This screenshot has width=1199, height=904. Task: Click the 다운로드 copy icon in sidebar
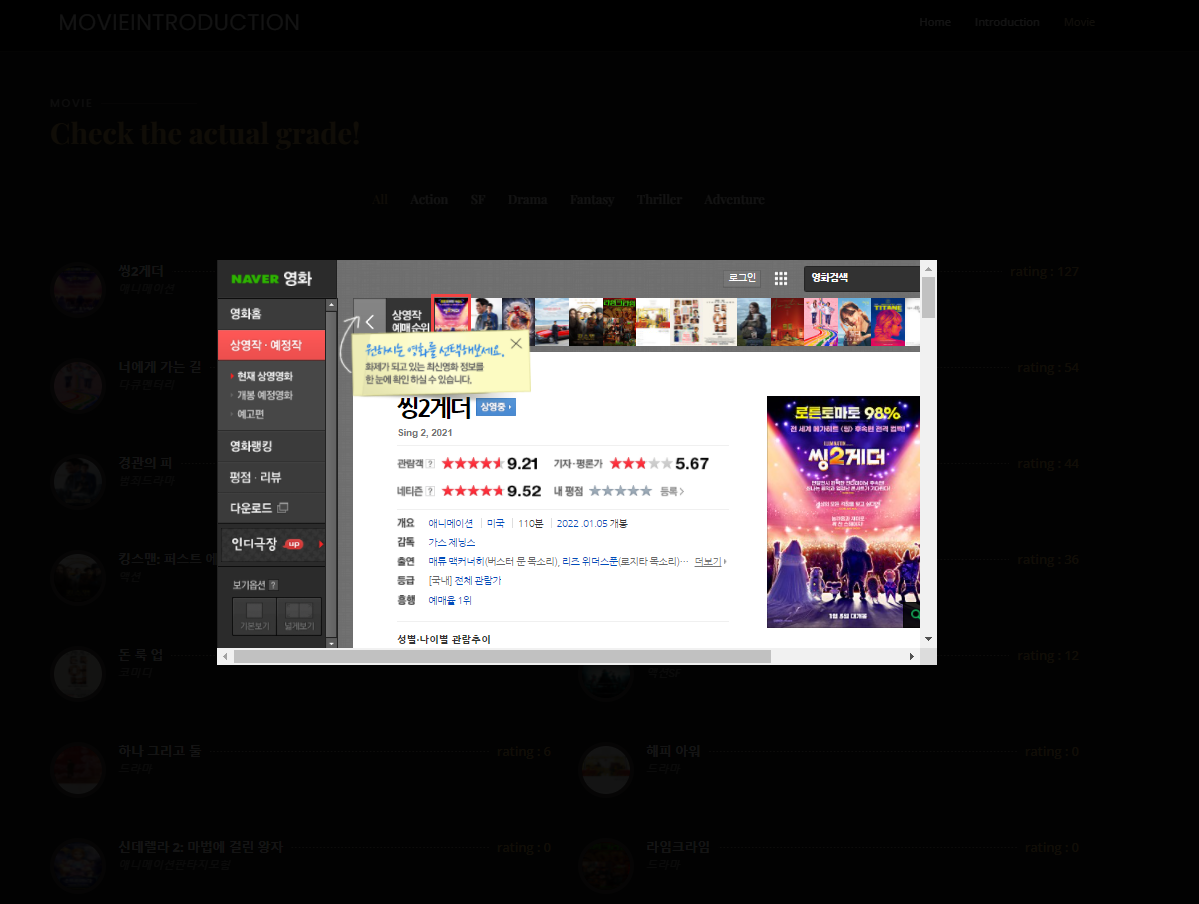coord(282,508)
